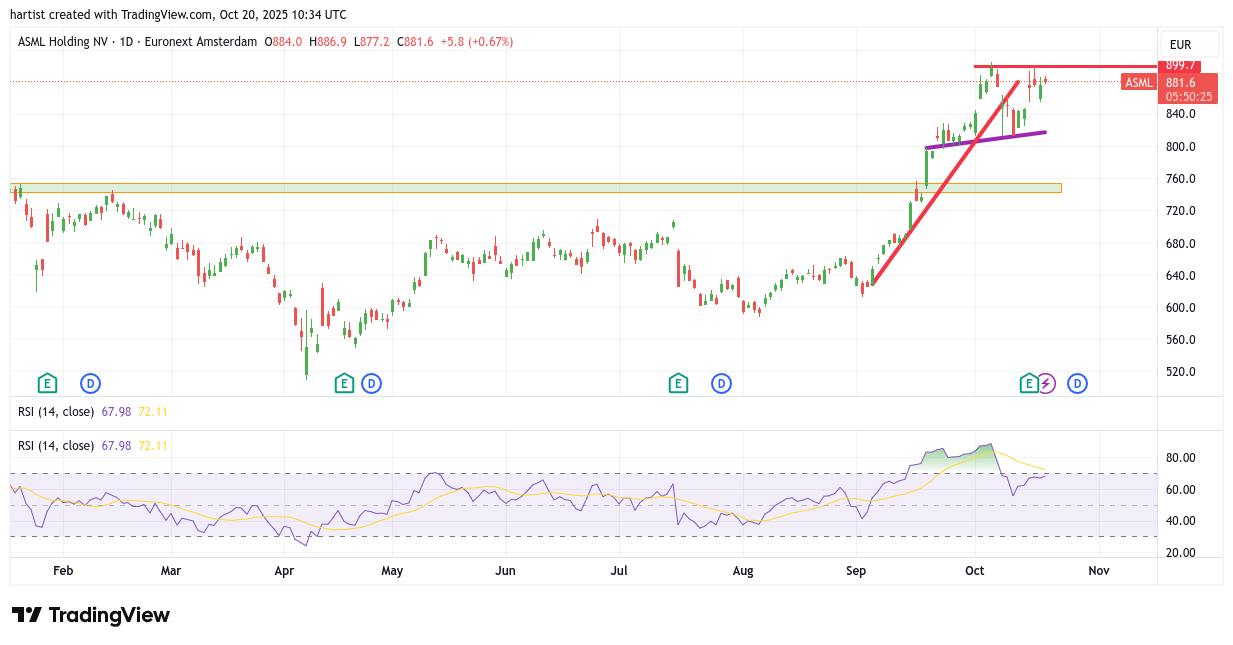Screen dimensions: 1233x645
Task: Select the dividend marker in late April
Action: pyautogui.click(x=372, y=383)
